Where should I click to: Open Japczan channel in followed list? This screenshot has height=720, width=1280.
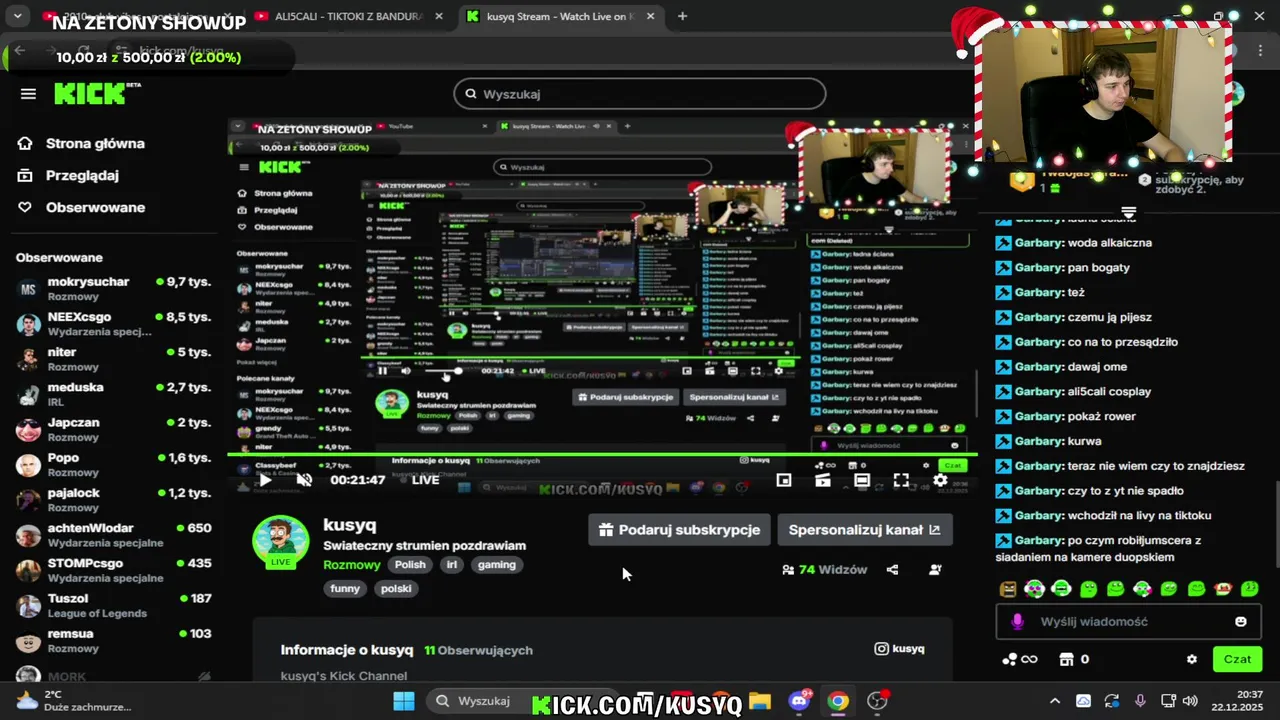114,430
